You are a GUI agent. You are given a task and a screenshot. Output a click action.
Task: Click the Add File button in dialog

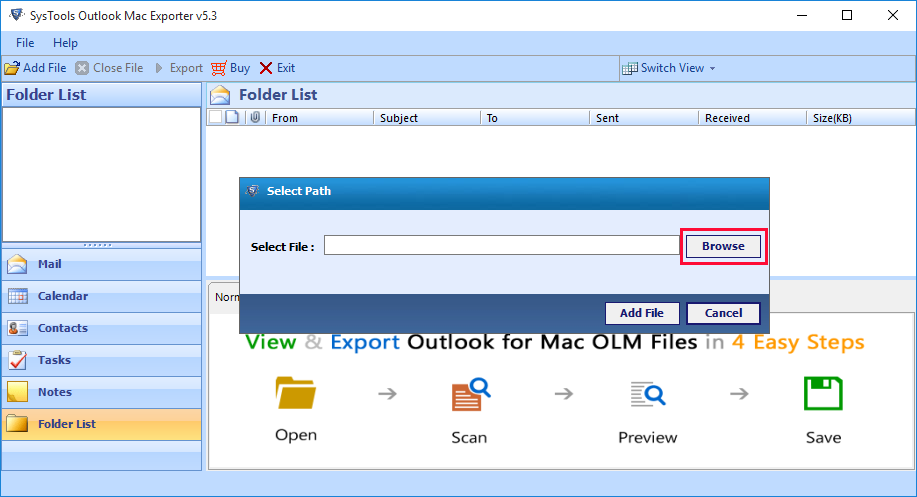642,313
